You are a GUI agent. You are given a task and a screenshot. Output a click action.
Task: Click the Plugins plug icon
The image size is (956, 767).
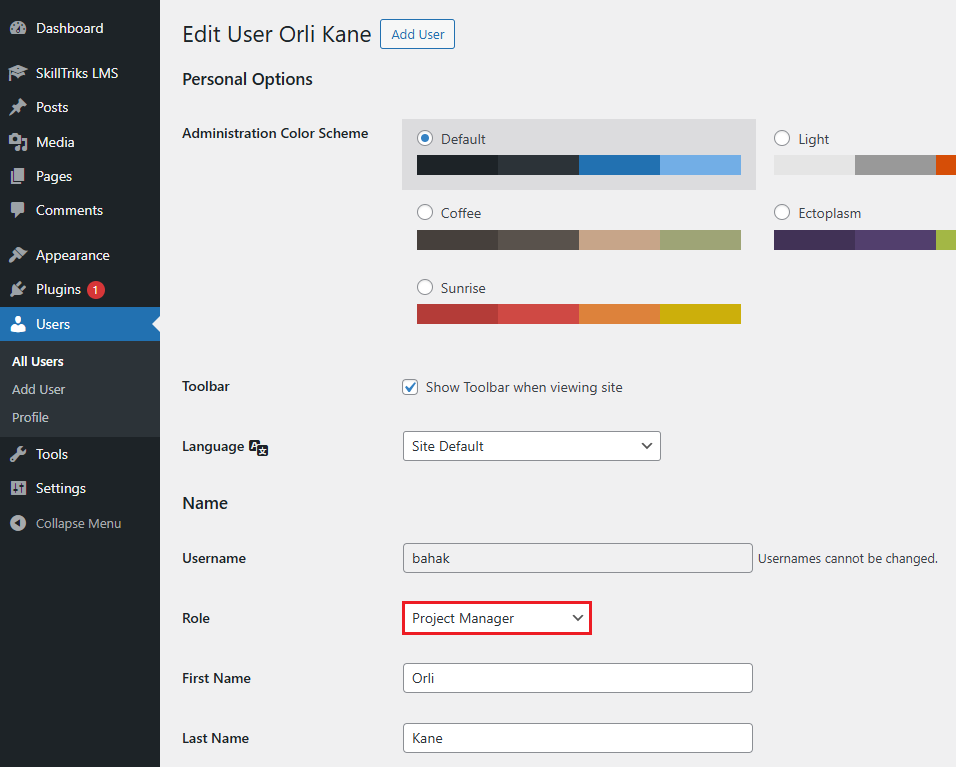tap(18, 289)
